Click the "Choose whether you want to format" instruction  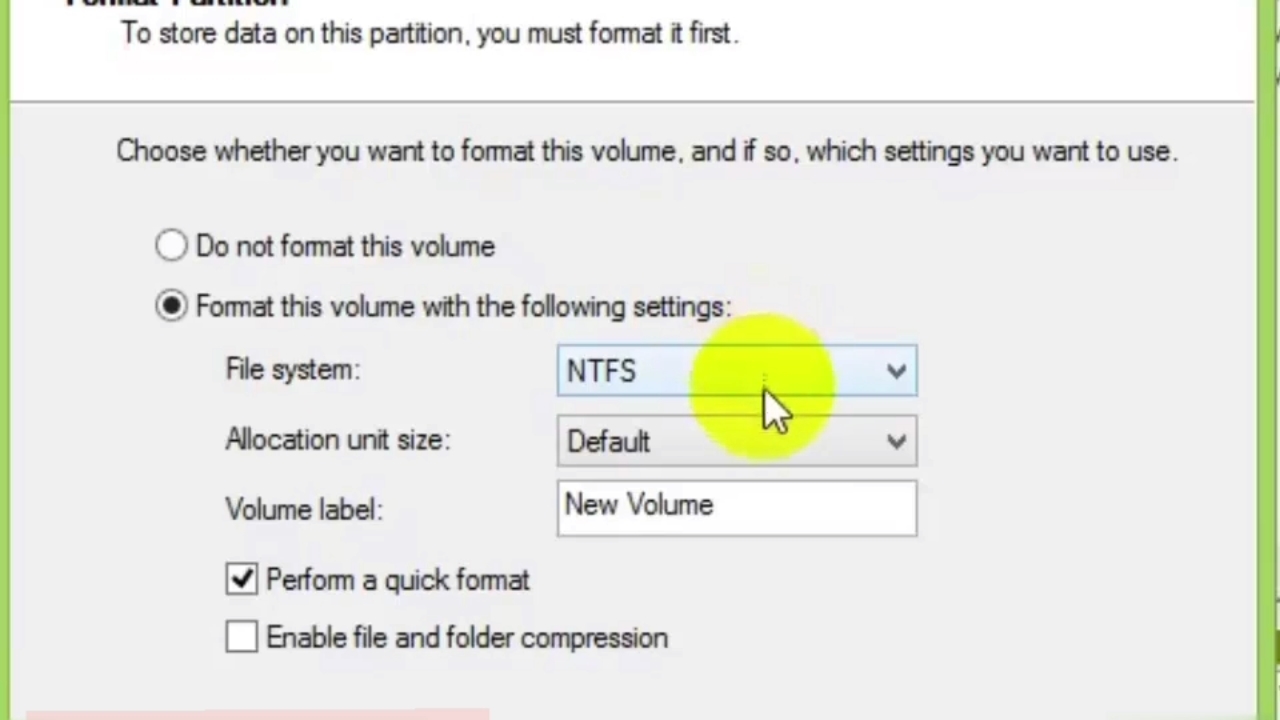click(646, 152)
